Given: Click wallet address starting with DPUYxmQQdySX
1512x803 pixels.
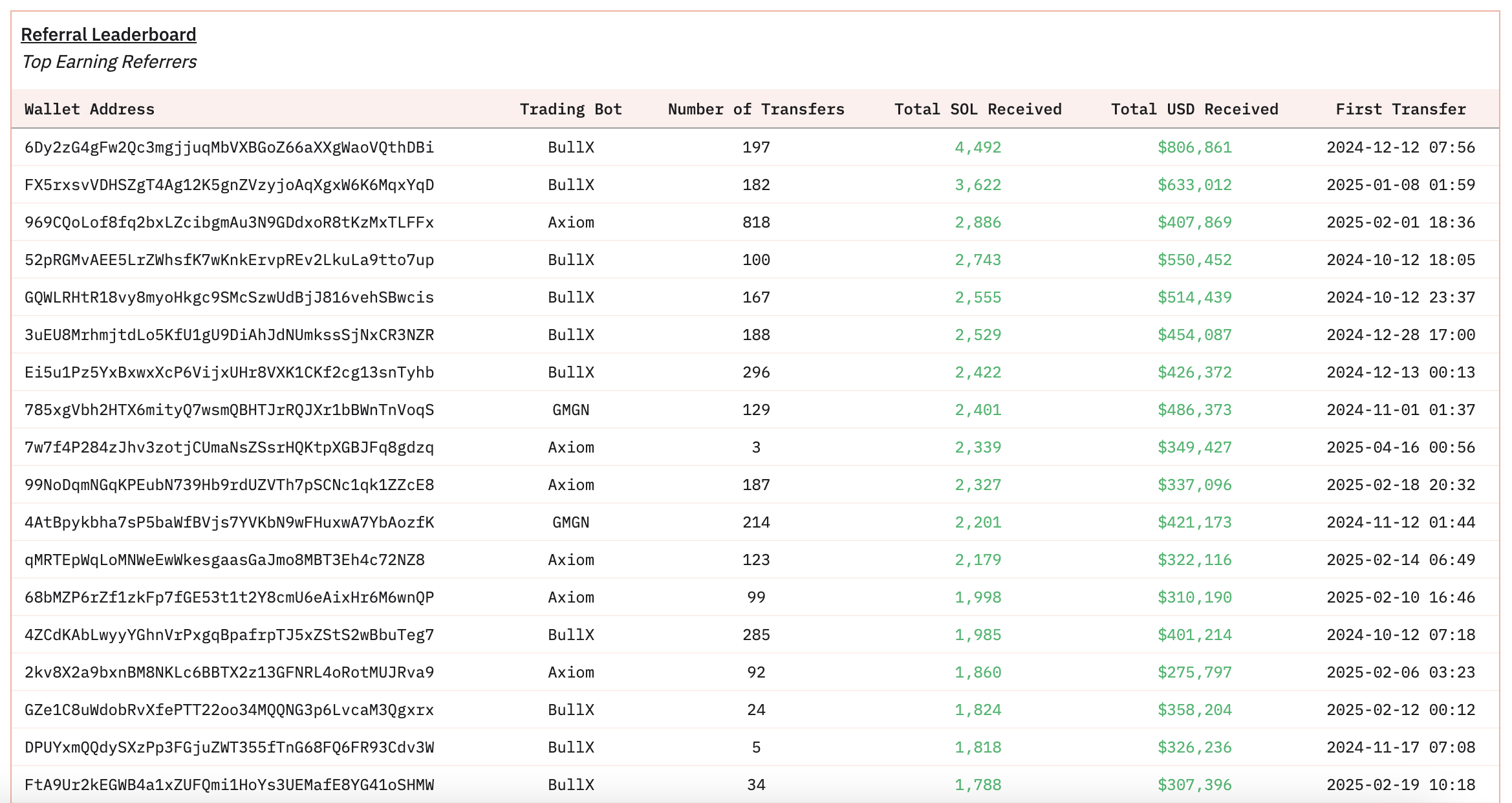Looking at the screenshot, I should pos(229,747).
